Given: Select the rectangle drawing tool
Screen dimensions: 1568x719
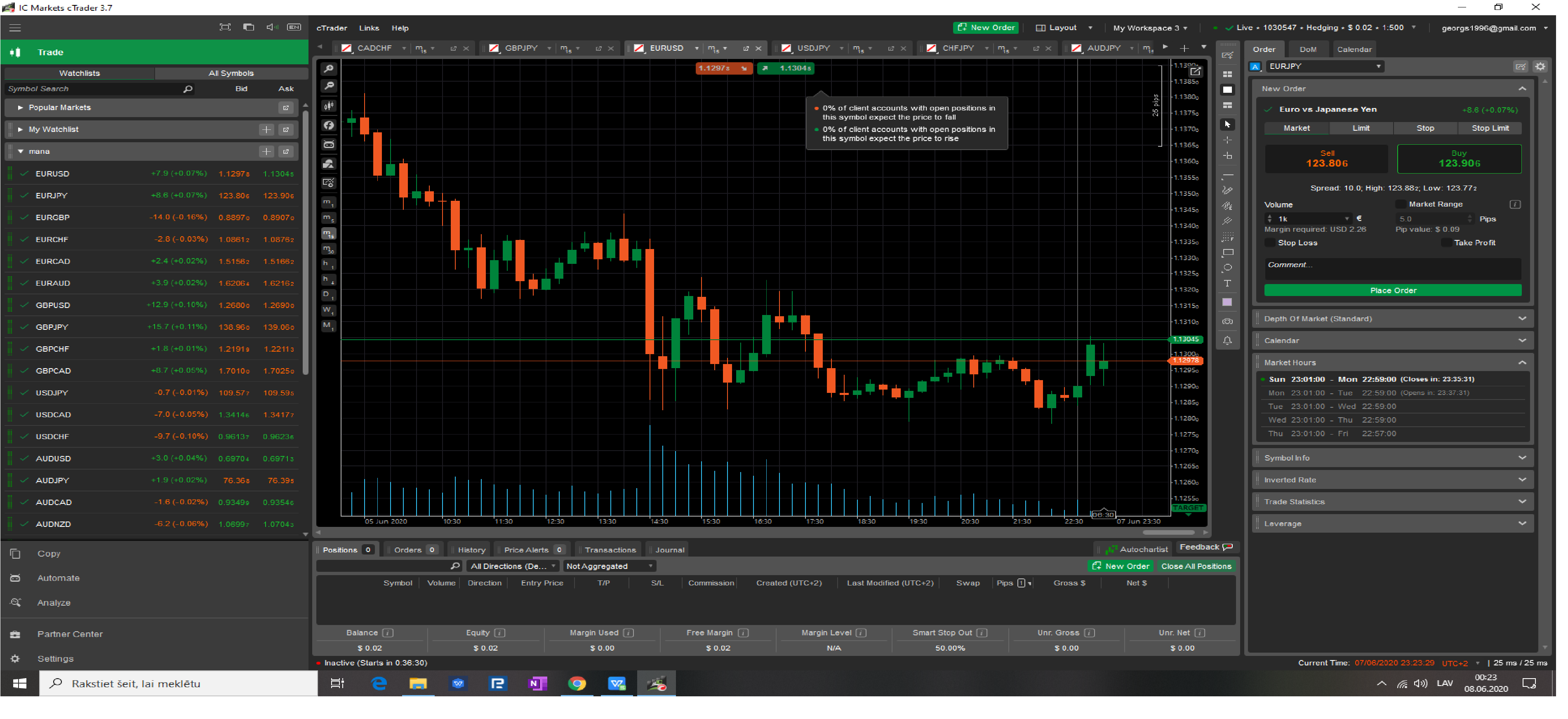Looking at the screenshot, I should [x=1227, y=252].
